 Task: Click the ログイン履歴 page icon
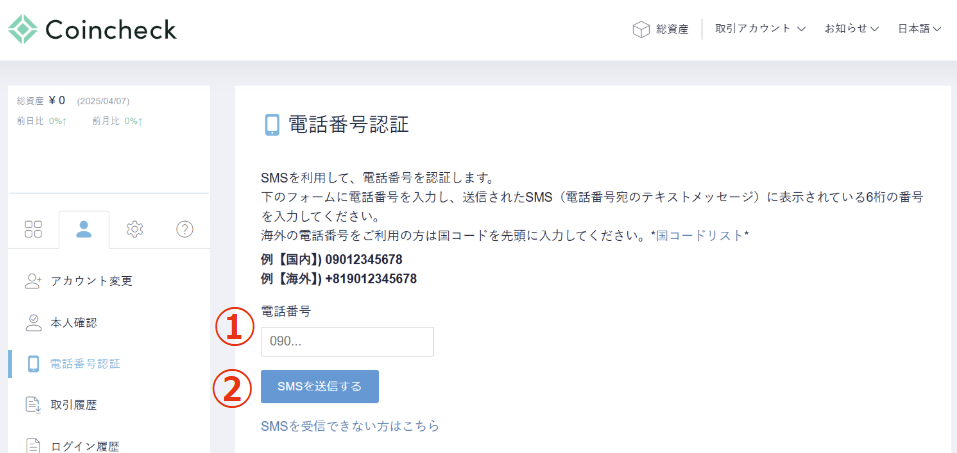(x=33, y=445)
